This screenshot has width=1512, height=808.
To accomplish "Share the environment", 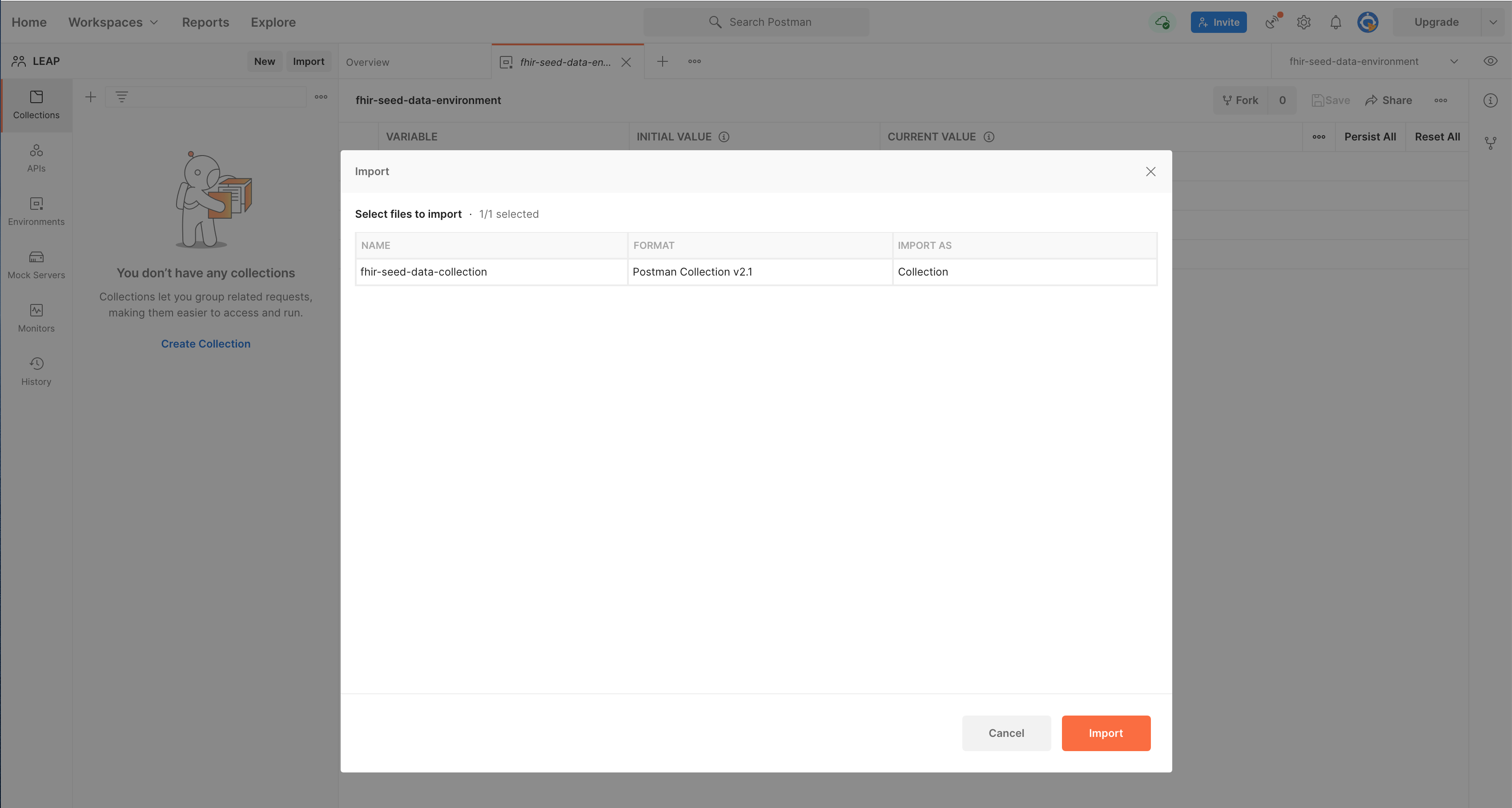I will pos(1388,100).
